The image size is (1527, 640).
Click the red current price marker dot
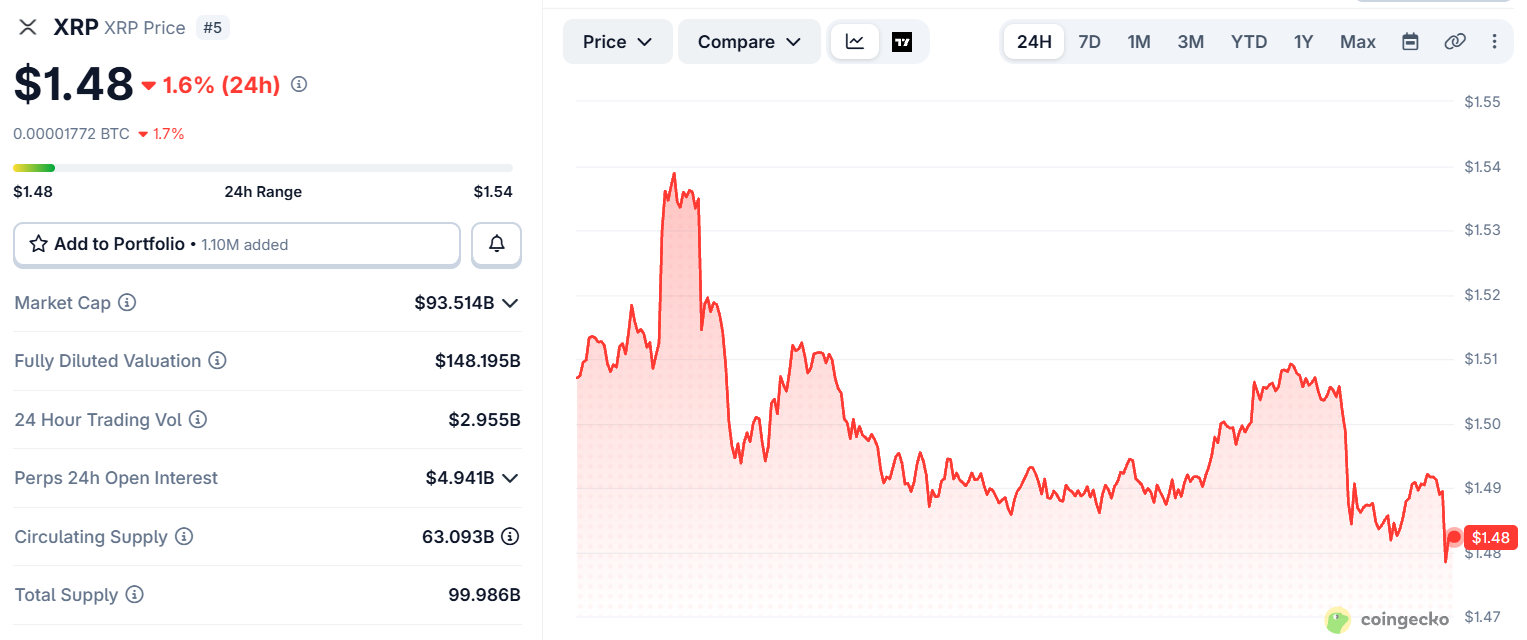[x=1454, y=537]
